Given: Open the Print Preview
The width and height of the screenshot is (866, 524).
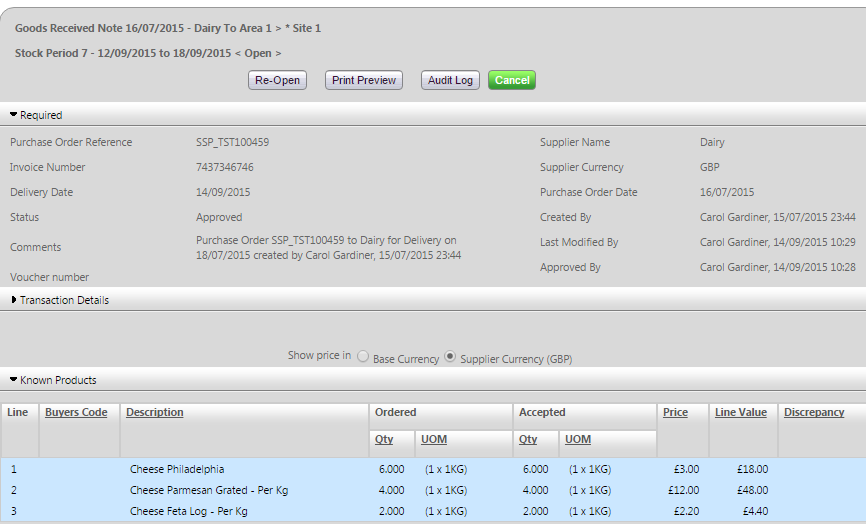Looking at the screenshot, I should click(x=364, y=80).
